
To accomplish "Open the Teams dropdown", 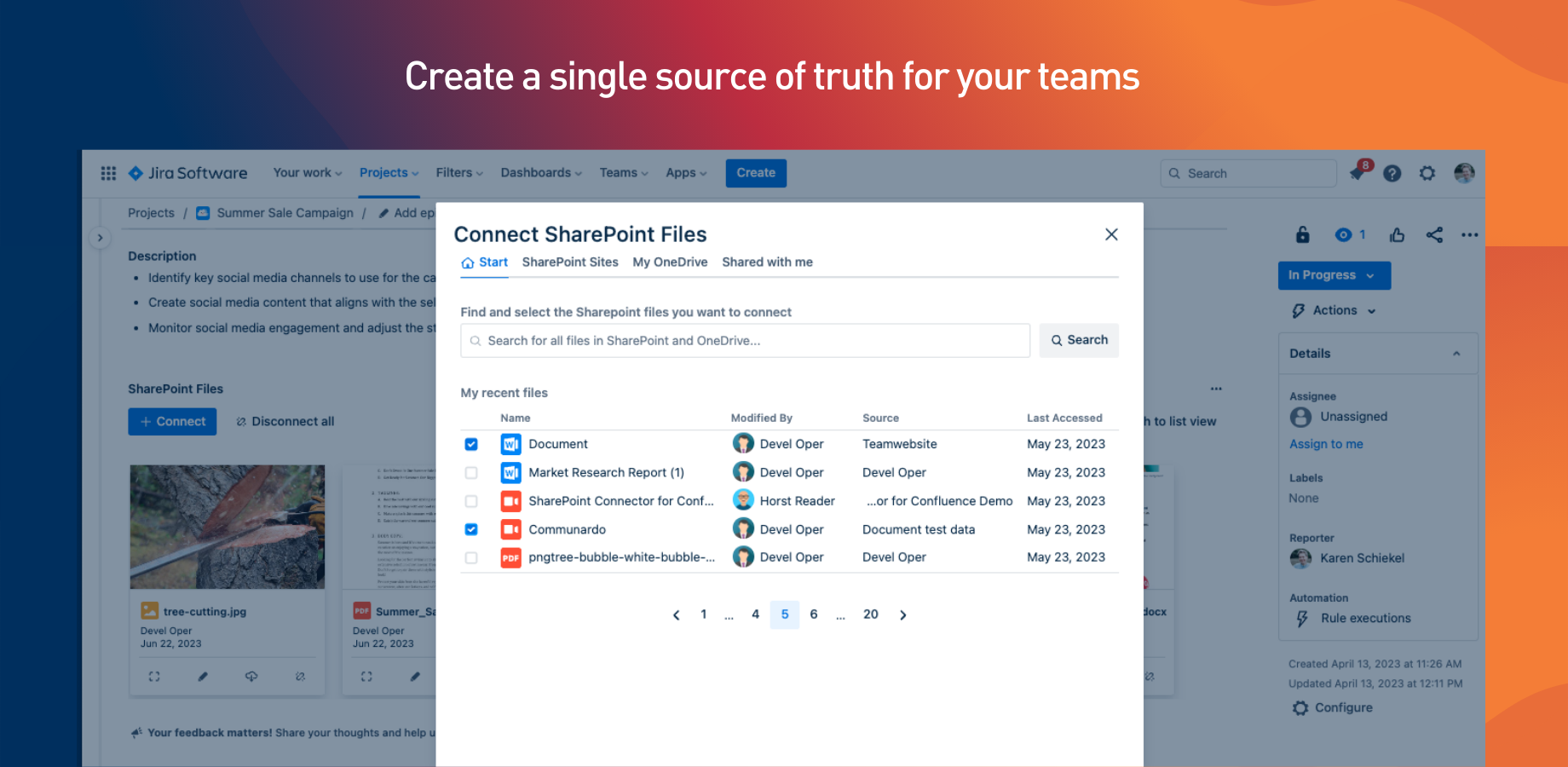I will [x=624, y=173].
